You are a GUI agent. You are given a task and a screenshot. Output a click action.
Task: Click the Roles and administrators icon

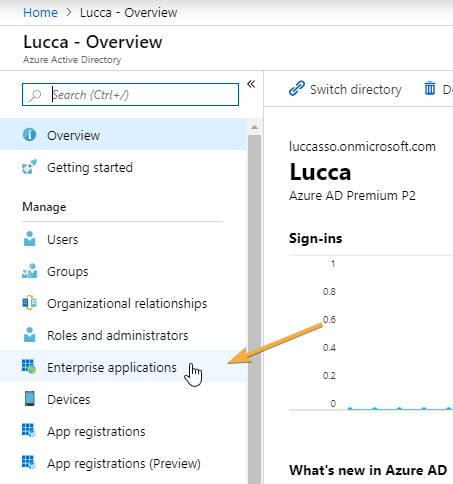pyautogui.click(x=29, y=335)
